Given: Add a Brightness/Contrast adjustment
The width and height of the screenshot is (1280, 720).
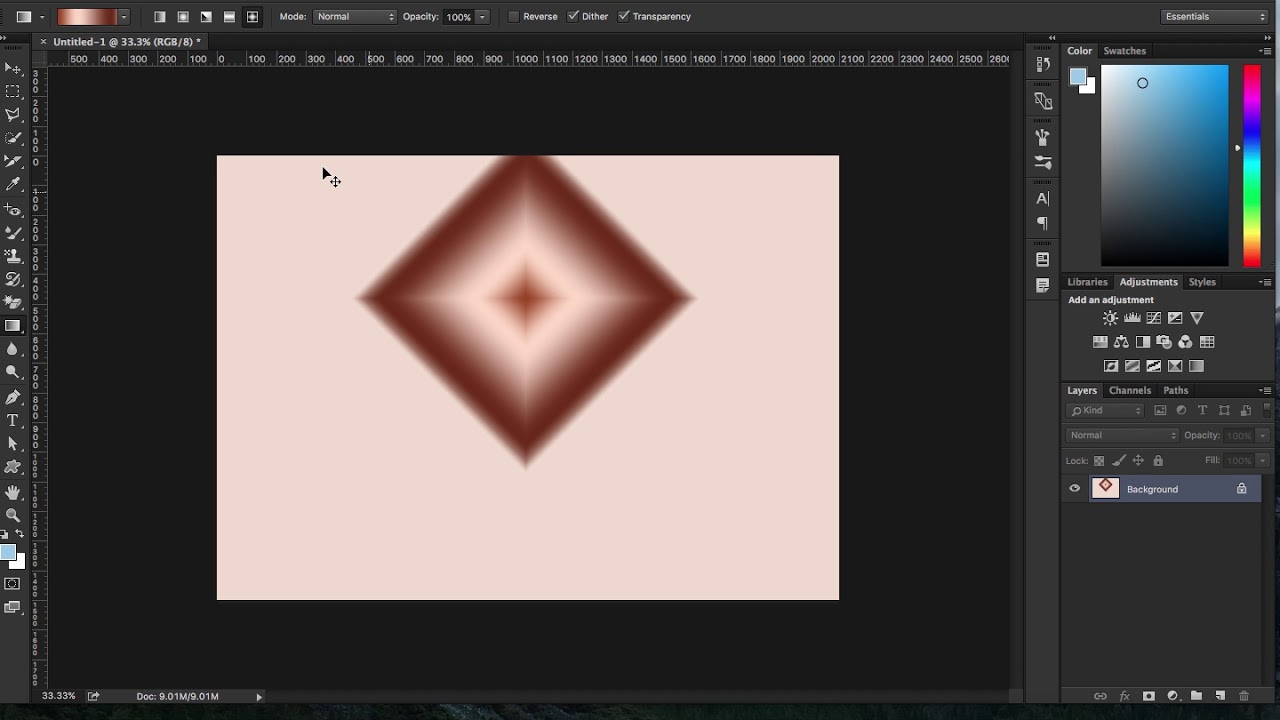Looking at the screenshot, I should pos(1110,318).
